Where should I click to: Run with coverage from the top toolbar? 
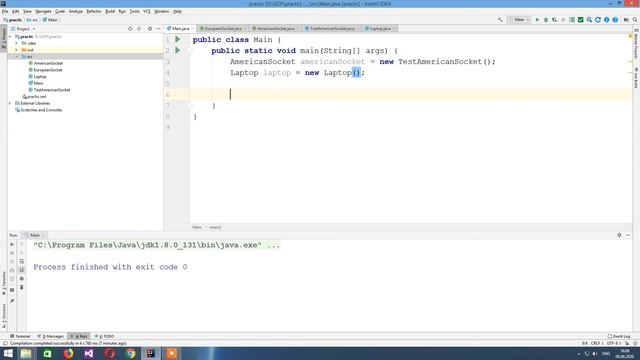(554, 20)
